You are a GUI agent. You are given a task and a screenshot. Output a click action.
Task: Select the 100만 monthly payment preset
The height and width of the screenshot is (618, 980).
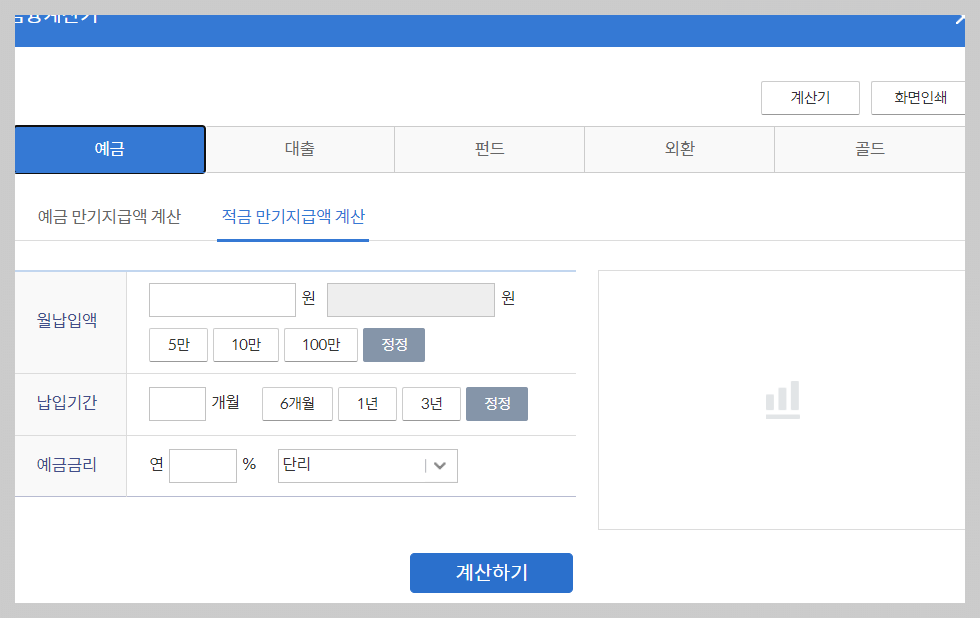(320, 344)
